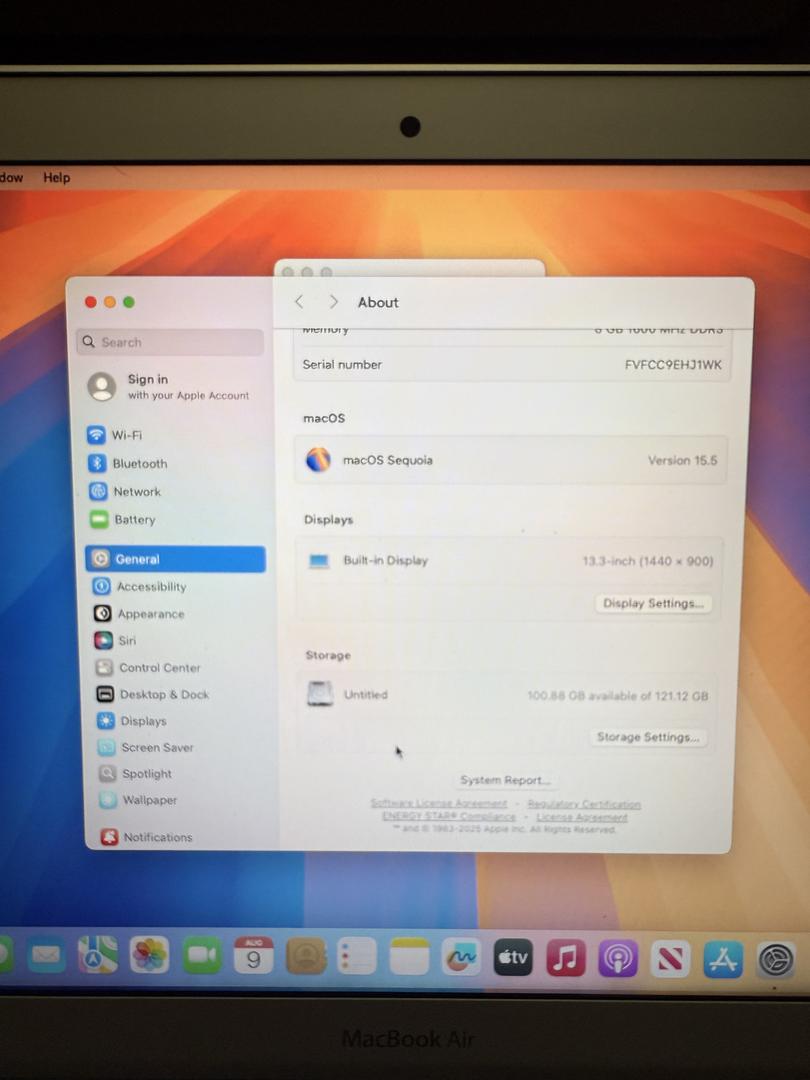Open Screen Saver settings

click(x=146, y=747)
